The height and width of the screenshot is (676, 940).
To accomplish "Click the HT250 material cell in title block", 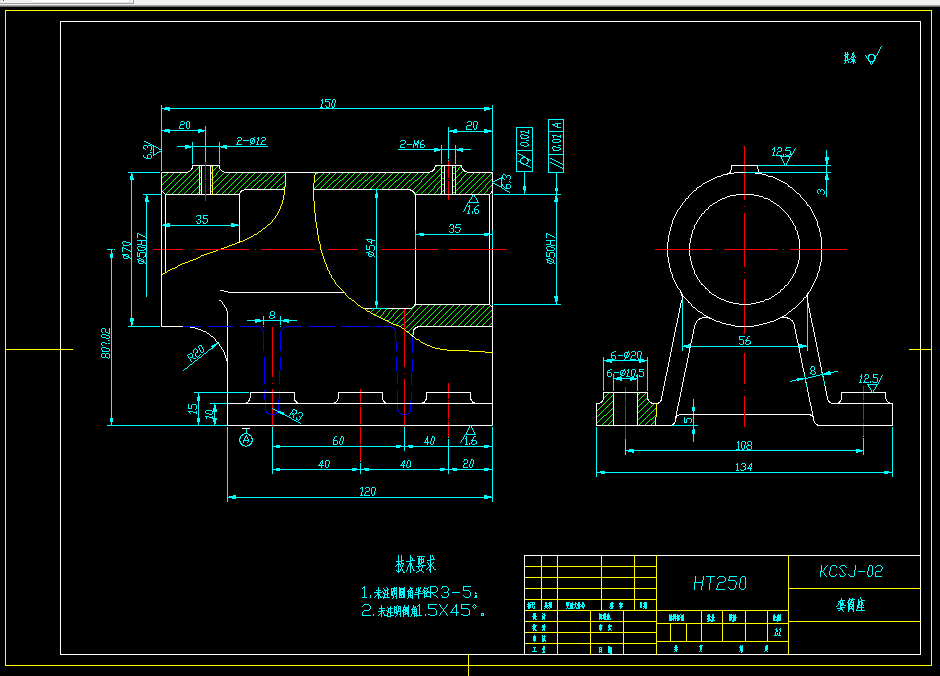I will (720, 582).
